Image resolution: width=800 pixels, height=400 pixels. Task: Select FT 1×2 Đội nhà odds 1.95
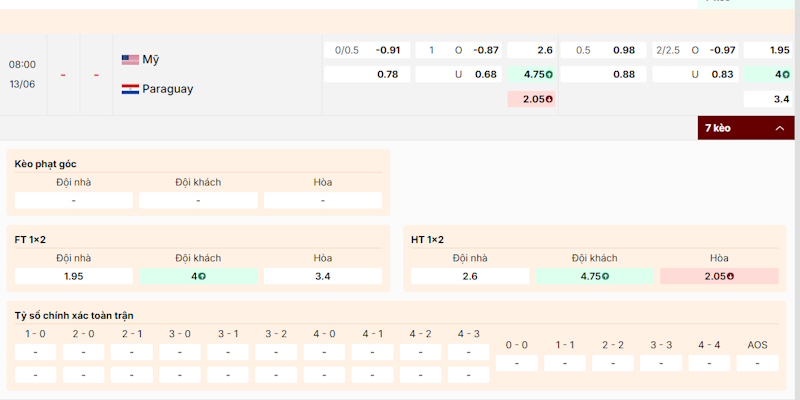click(x=73, y=276)
